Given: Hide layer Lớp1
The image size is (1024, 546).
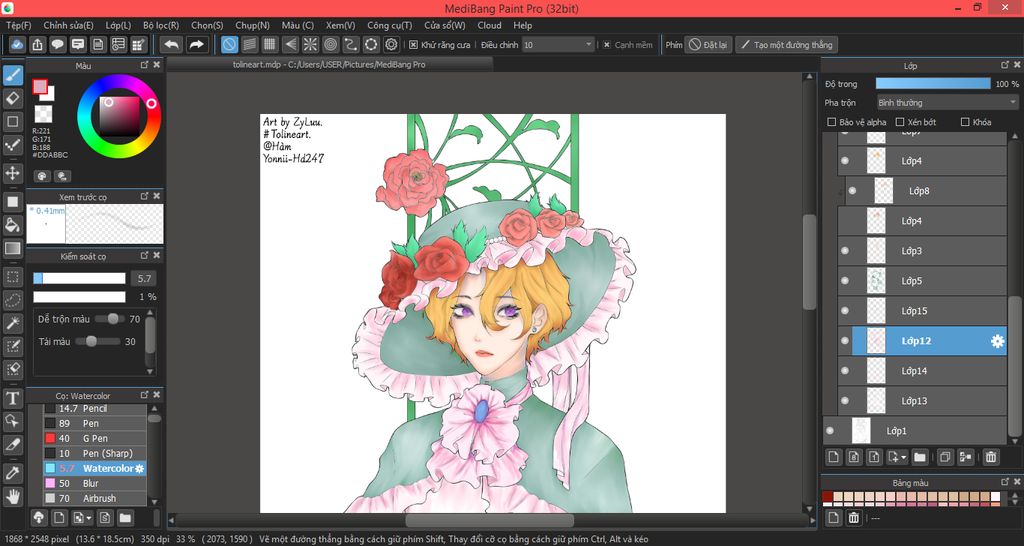Looking at the screenshot, I should click(830, 431).
